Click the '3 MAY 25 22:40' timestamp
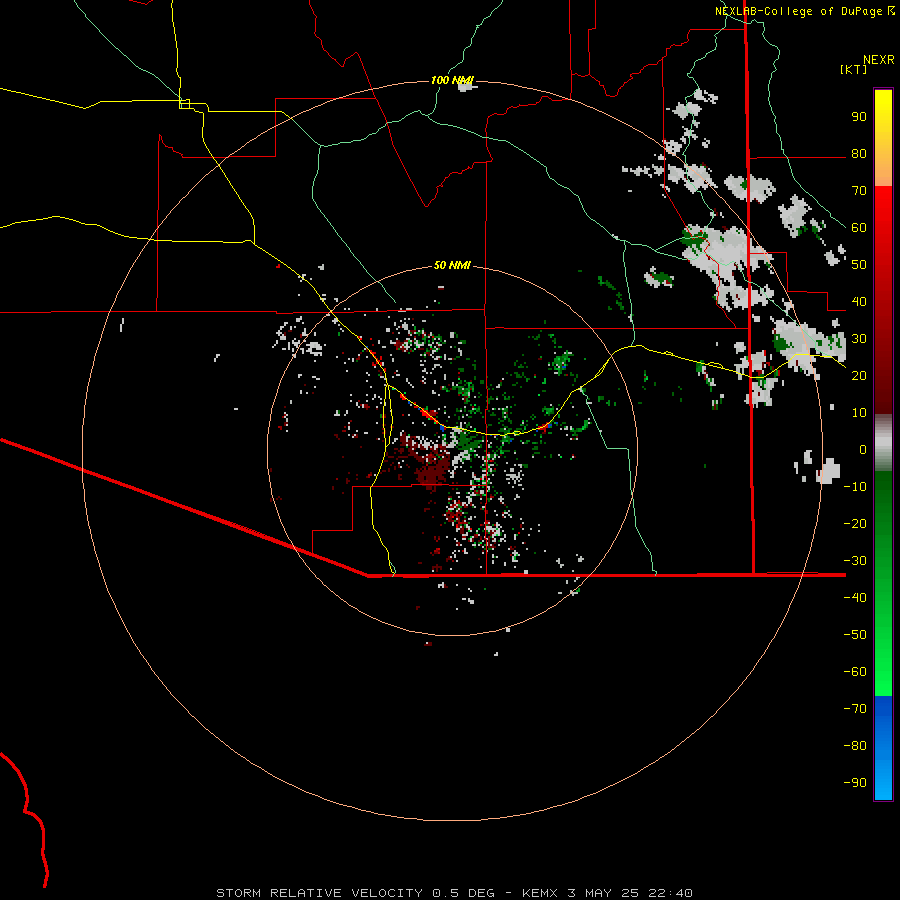900x900 pixels. click(630, 893)
